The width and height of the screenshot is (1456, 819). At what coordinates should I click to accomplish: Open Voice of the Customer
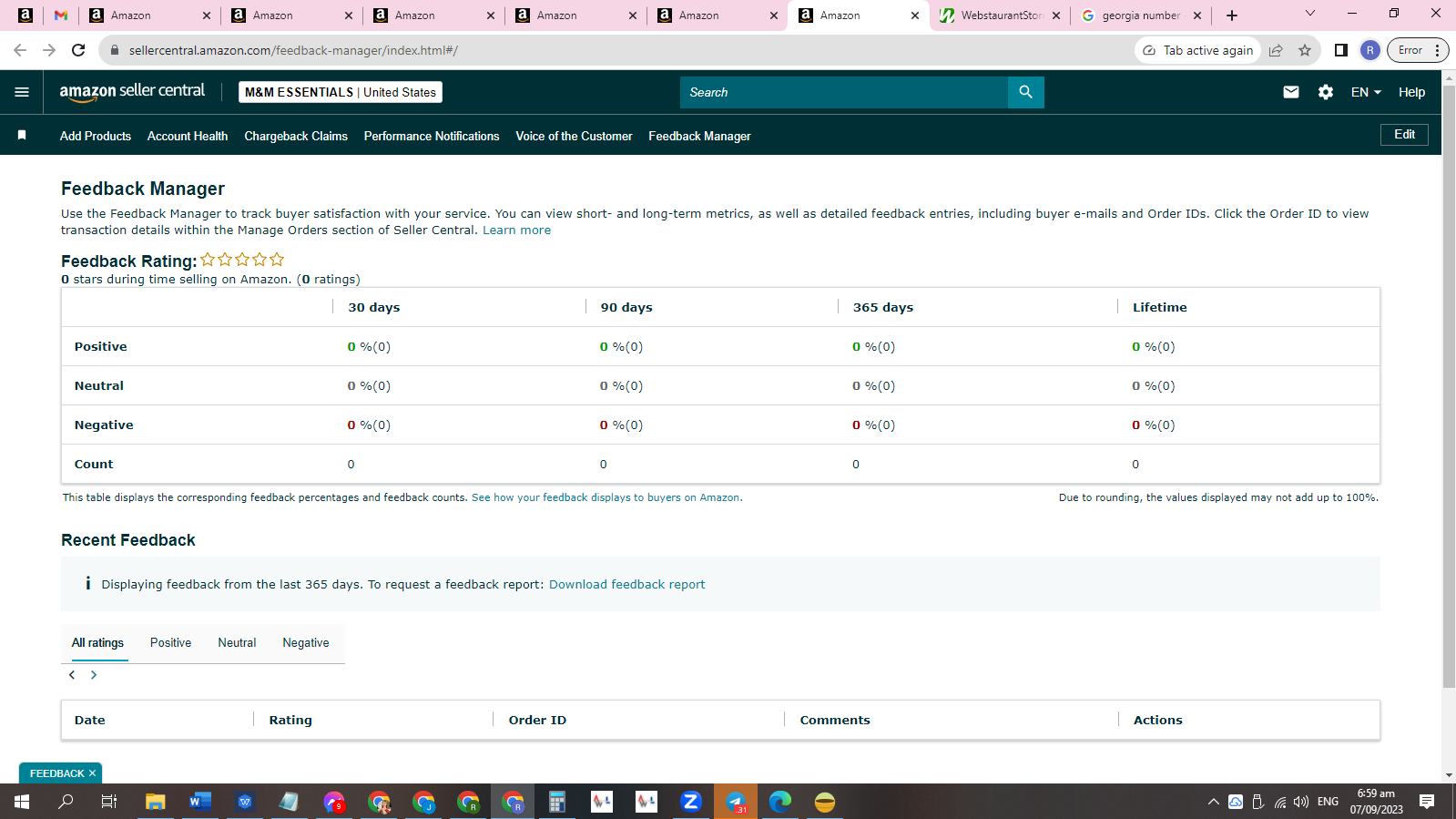(574, 136)
